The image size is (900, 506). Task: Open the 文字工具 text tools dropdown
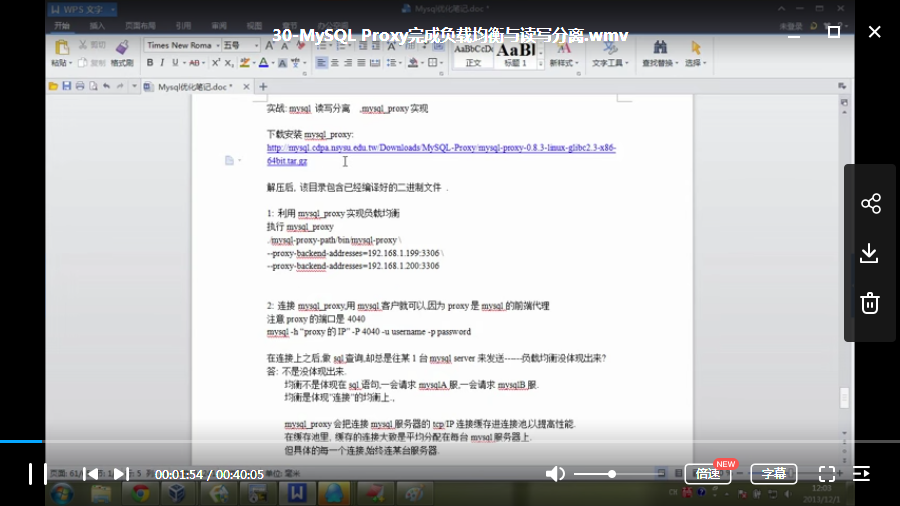click(610, 63)
